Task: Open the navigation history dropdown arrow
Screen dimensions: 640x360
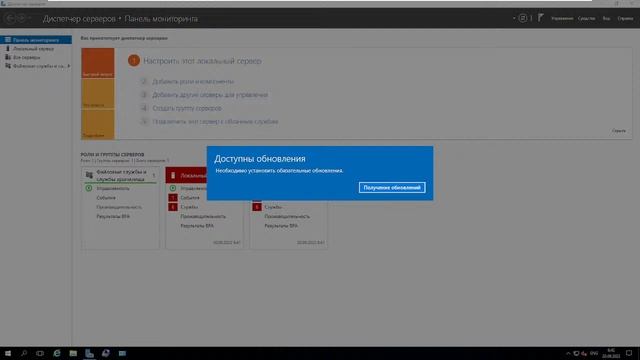Action: pos(30,18)
